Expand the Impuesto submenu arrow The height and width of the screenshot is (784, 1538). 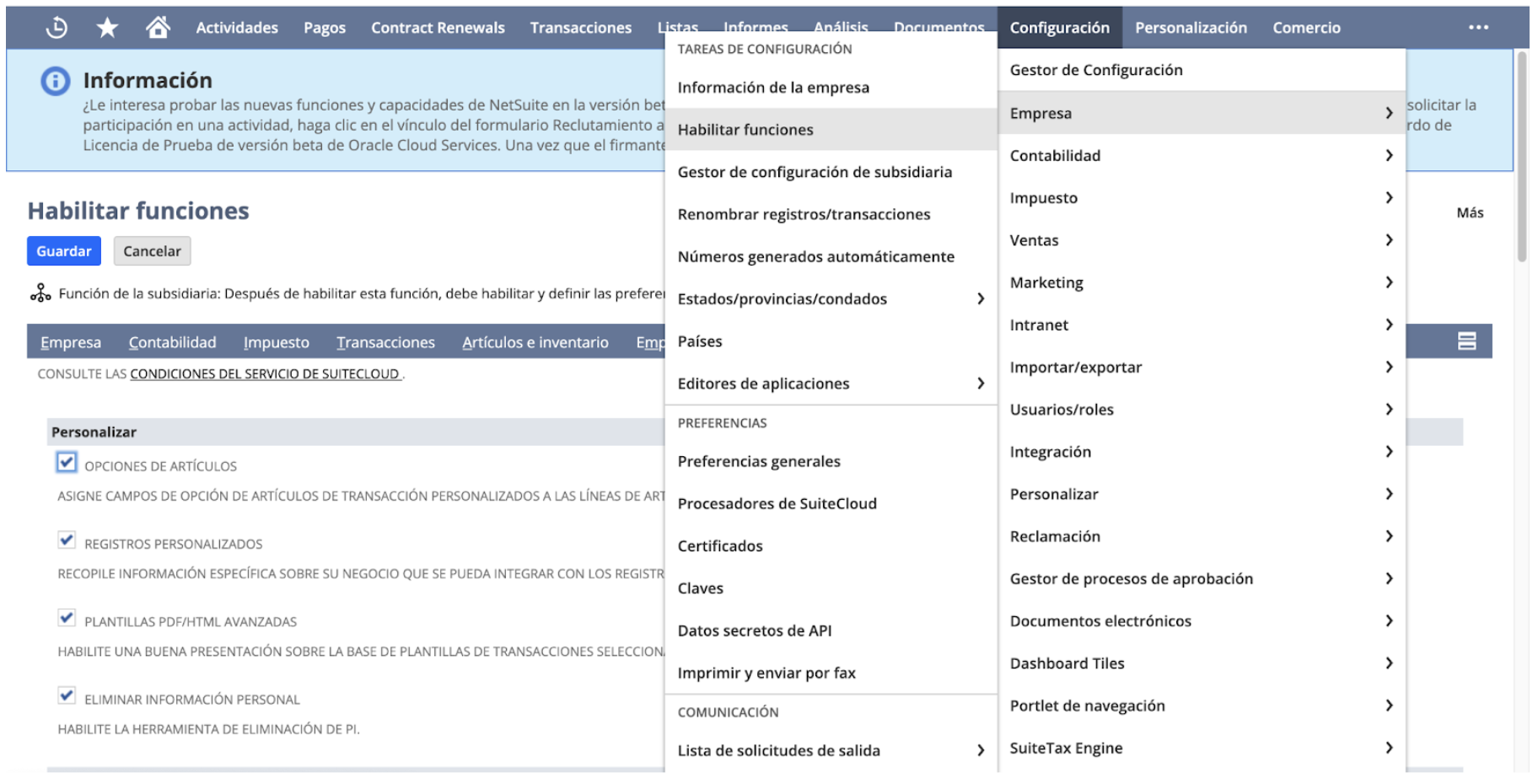[x=1389, y=197]
